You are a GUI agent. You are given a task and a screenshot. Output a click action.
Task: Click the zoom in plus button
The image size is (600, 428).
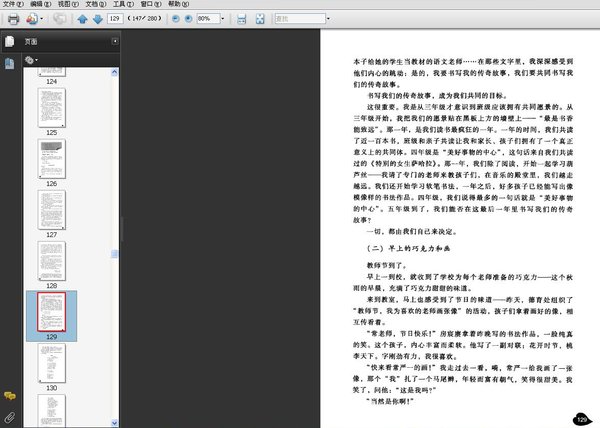click(188, 19)
